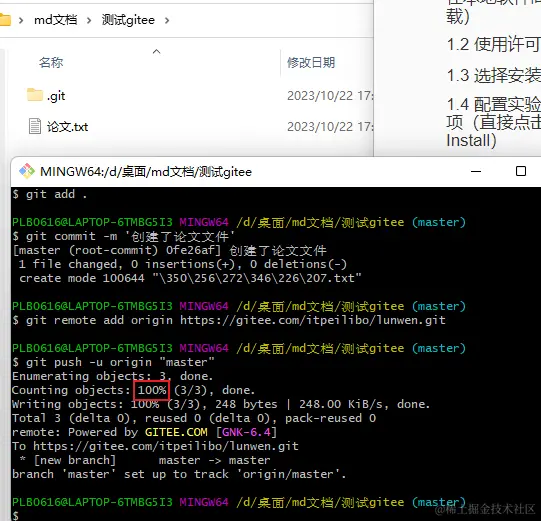Click the git remote add origin command

click(229, 321)
